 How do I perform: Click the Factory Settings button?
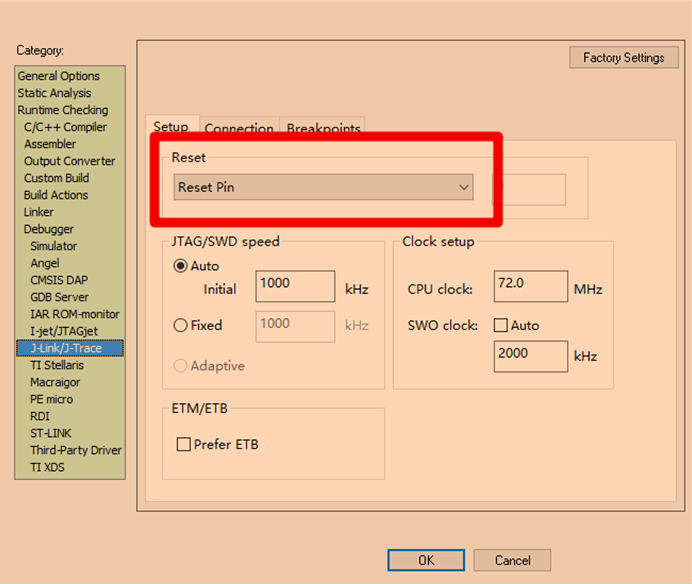tap(623, 58)
